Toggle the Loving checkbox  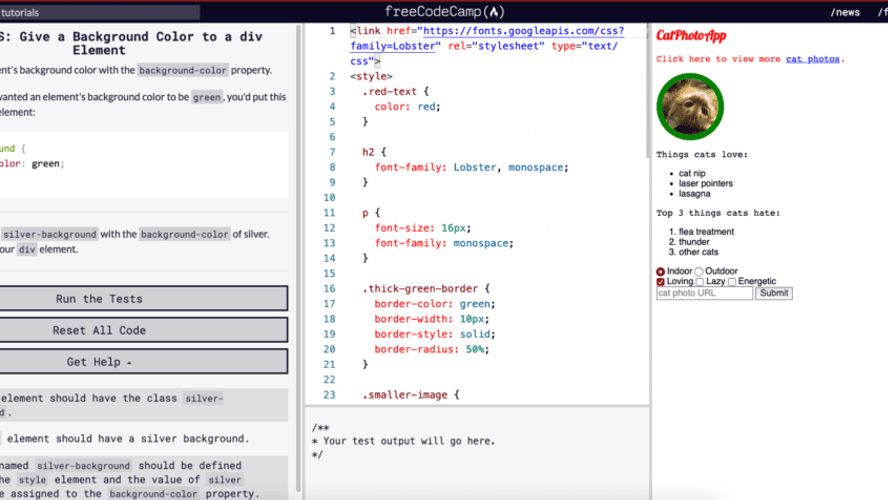pyautogui.click(x=660, y=282)
